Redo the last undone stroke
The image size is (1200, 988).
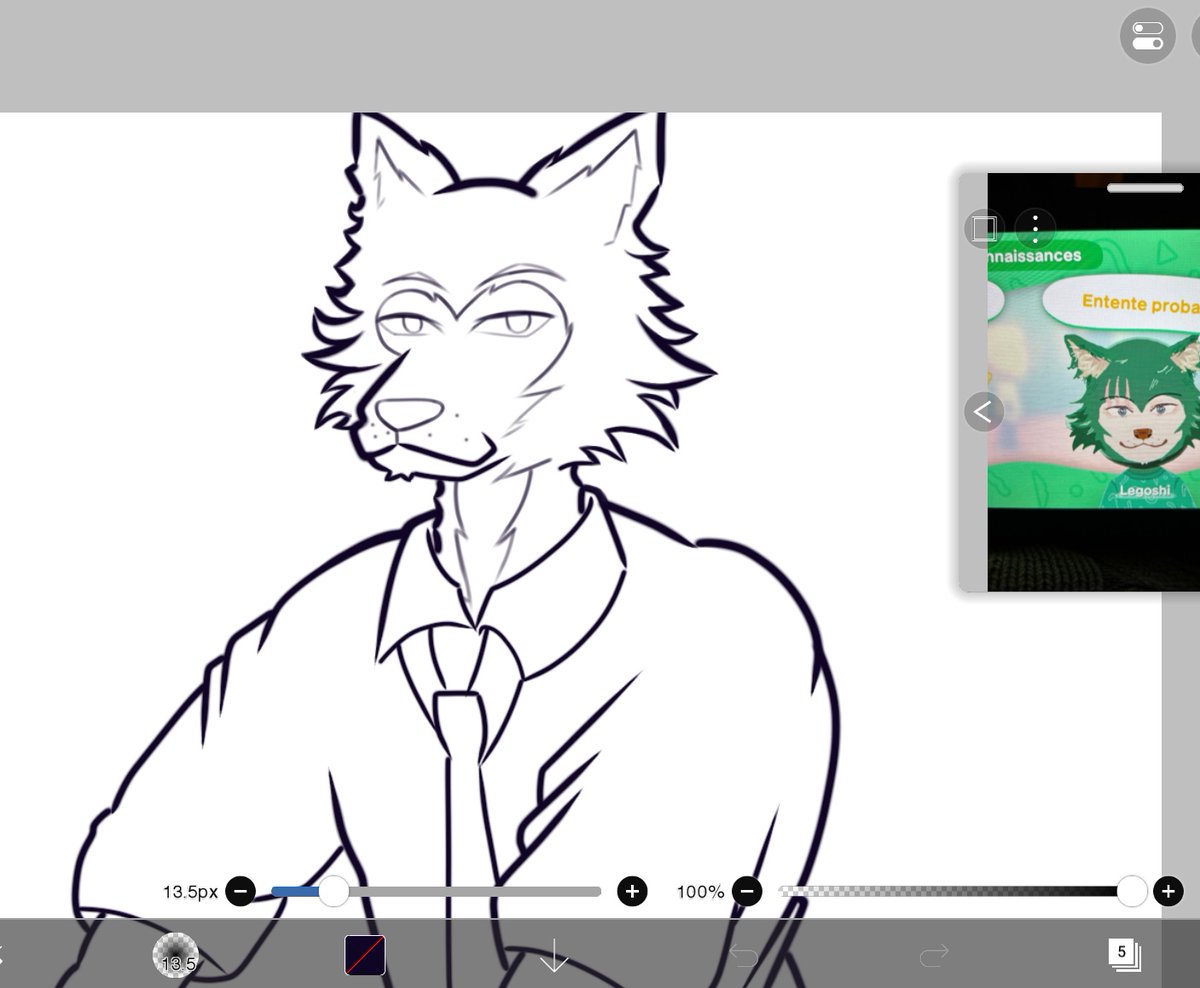933,957
